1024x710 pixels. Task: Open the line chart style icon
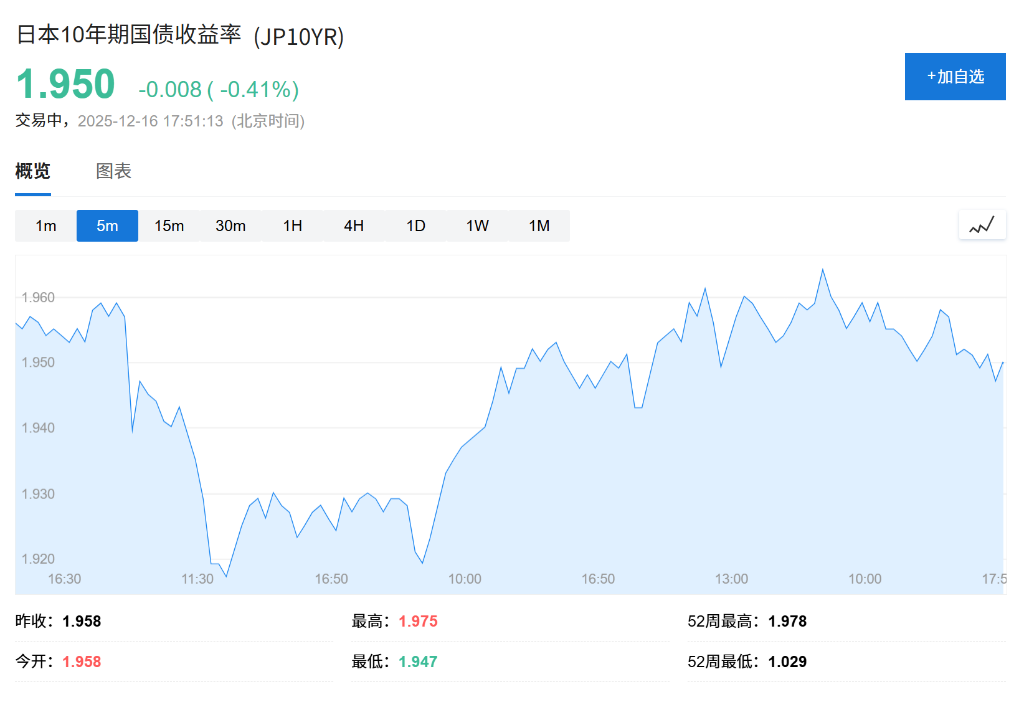pyautogui.click(x=981, y=225)
